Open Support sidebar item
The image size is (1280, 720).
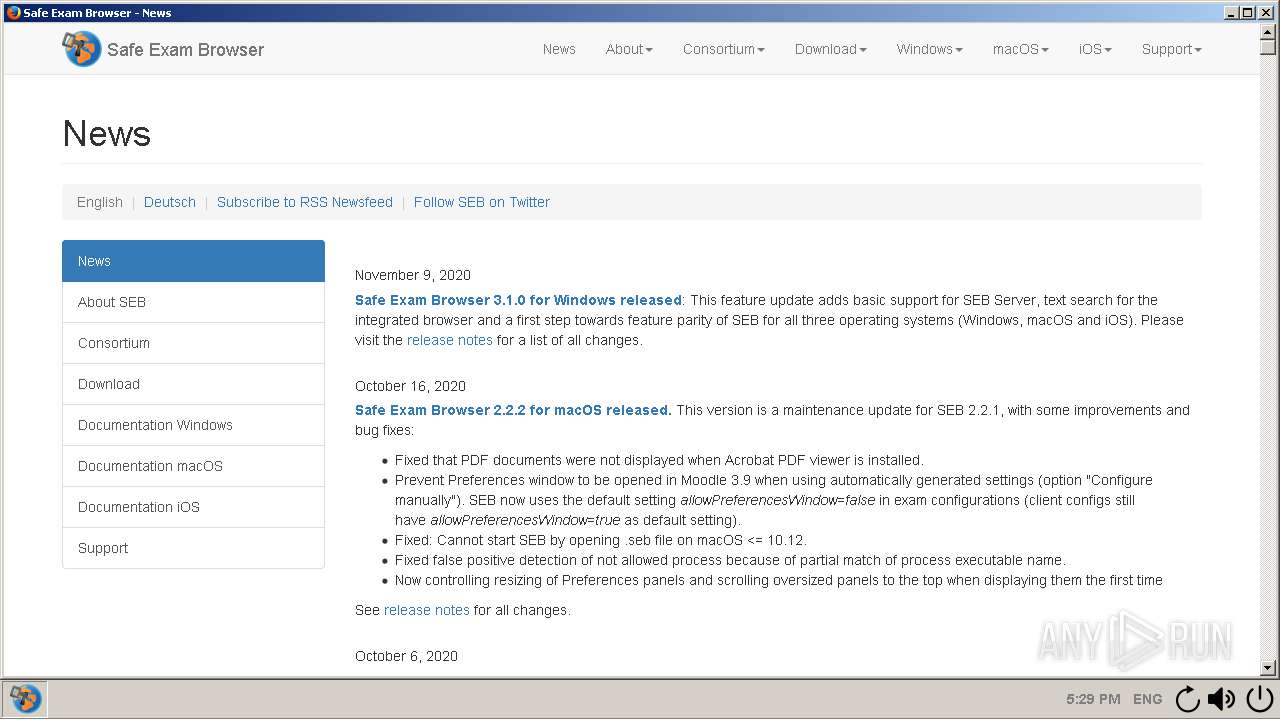click(193, 548)
